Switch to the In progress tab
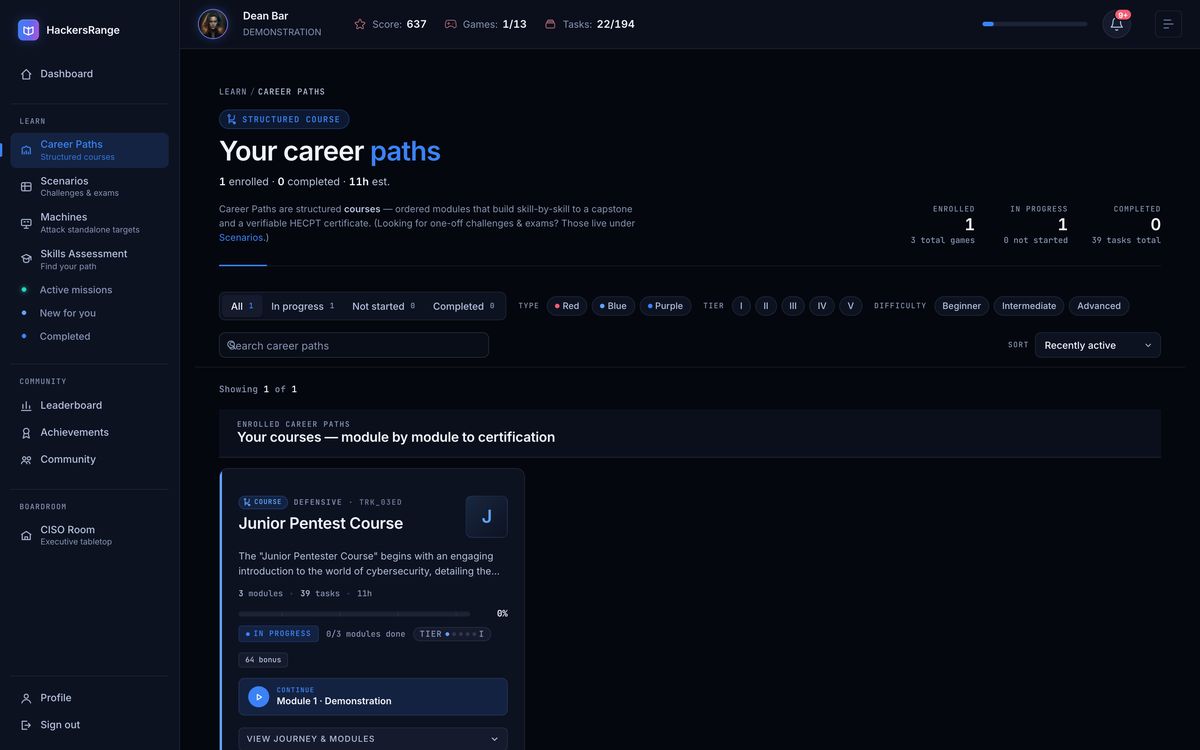Image resolution: width=1200 pixels, height=750 pixels. 303,306
